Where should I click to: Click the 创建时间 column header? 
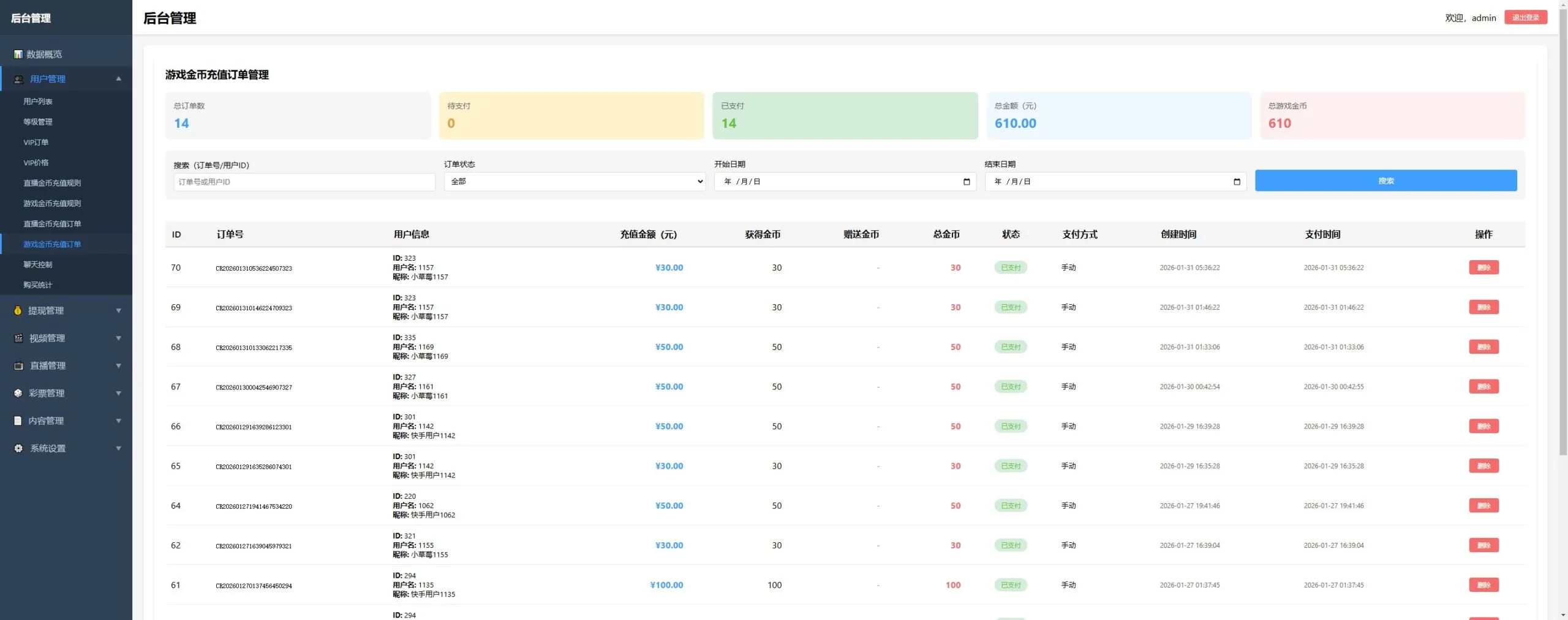(x=1178, y=234)
